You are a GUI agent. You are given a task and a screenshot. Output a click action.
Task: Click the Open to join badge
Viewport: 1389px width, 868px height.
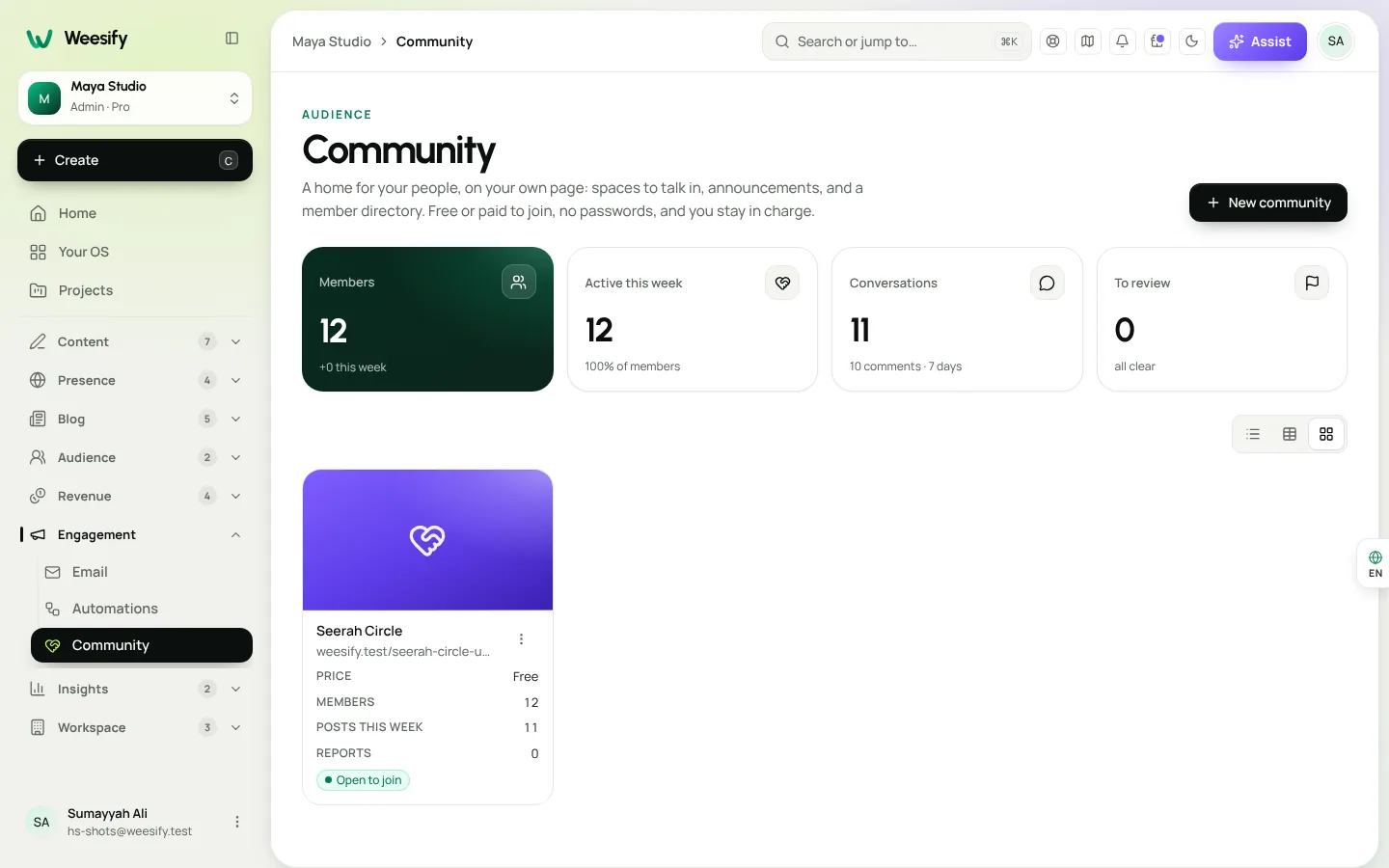(363, 780)
